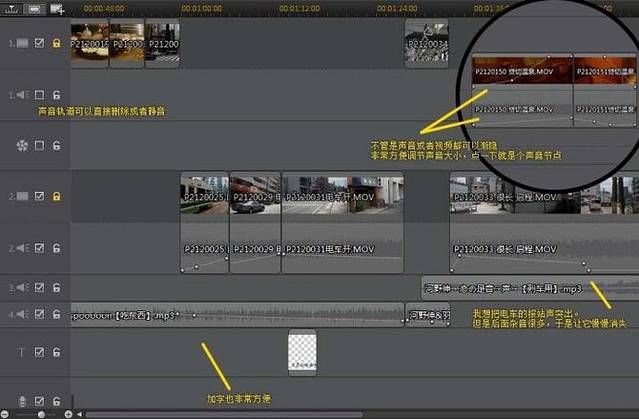Select the title clip thumbnail on T track
The height and width of the screenshot is (419, 639).
tap(302, 351)
